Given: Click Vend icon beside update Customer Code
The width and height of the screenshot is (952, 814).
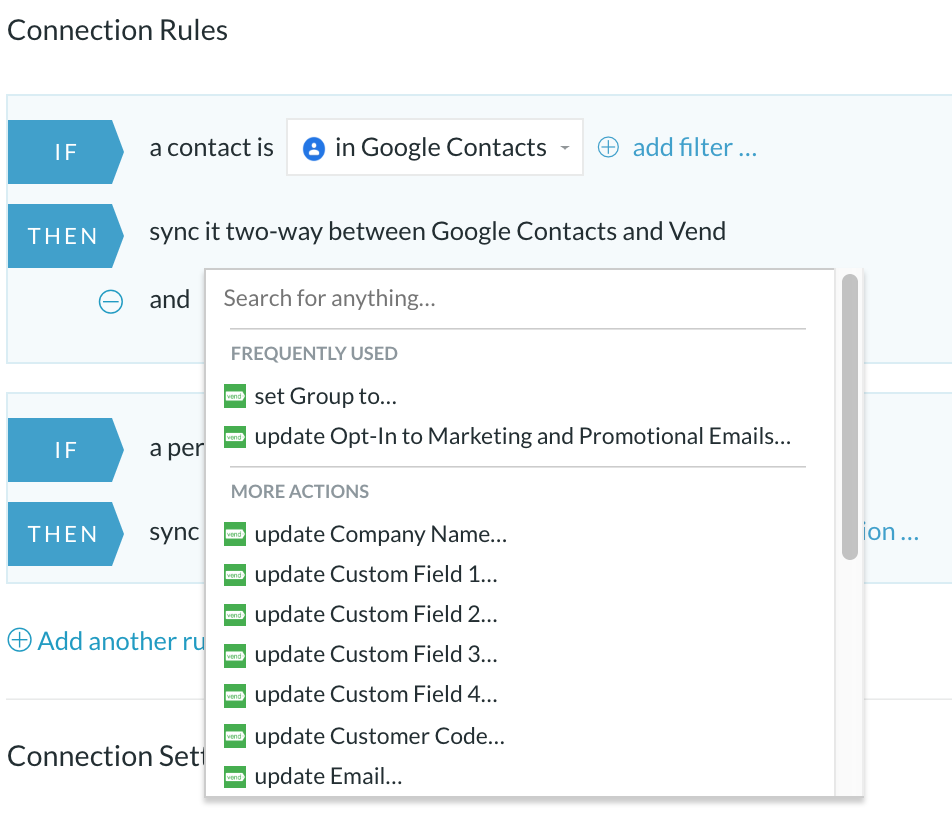Looking at the screenshot, I should click(x=235, y=736).
